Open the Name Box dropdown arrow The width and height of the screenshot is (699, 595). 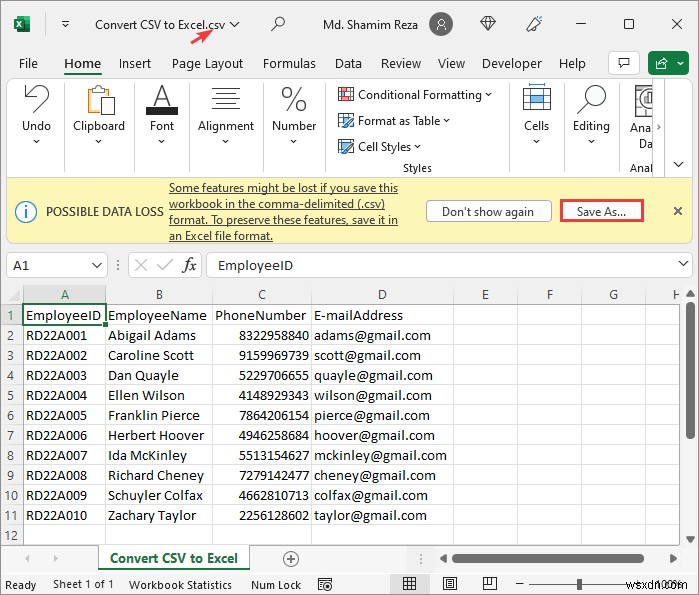click(96, 266)
